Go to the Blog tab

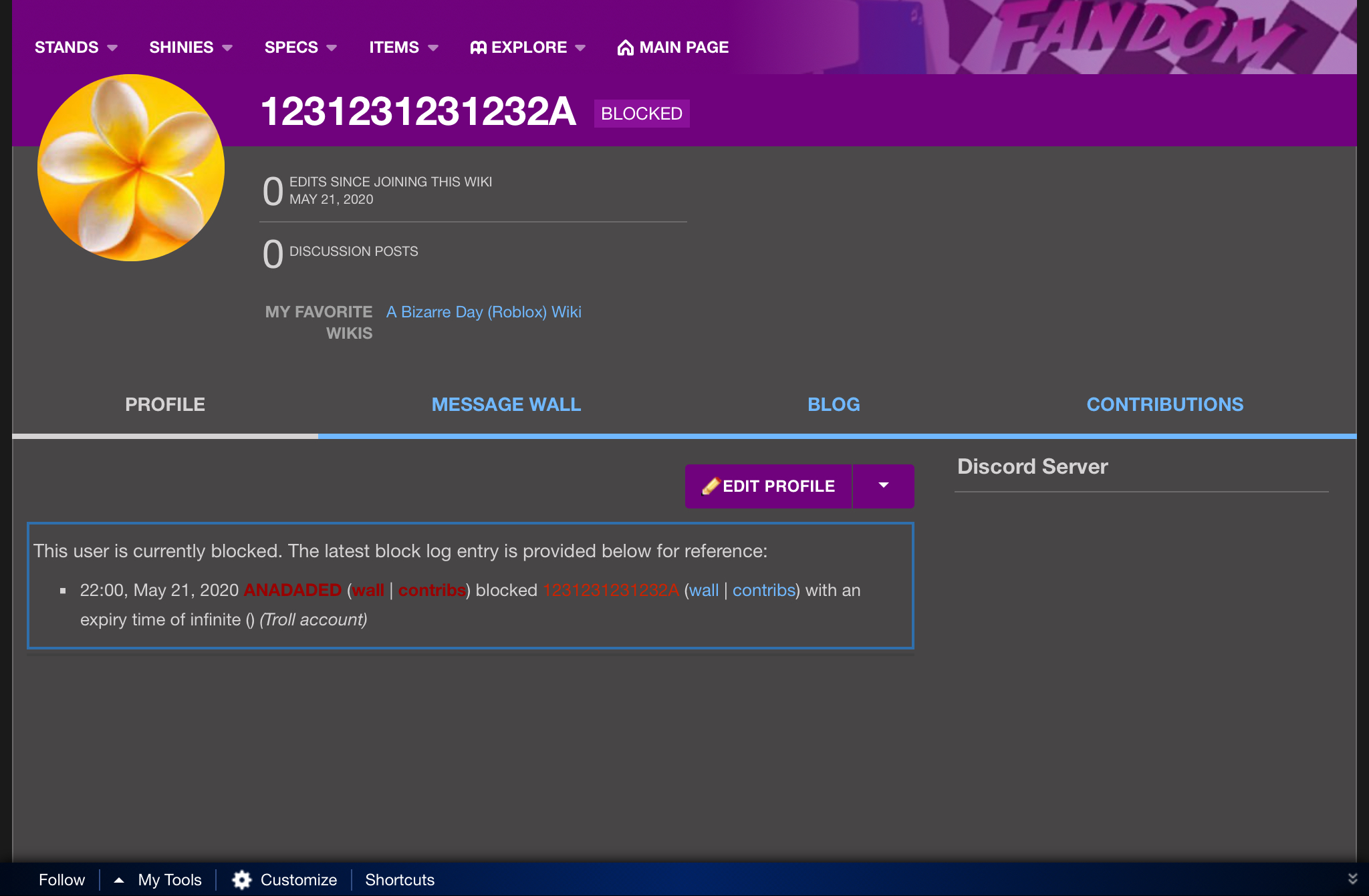point(834,404)
